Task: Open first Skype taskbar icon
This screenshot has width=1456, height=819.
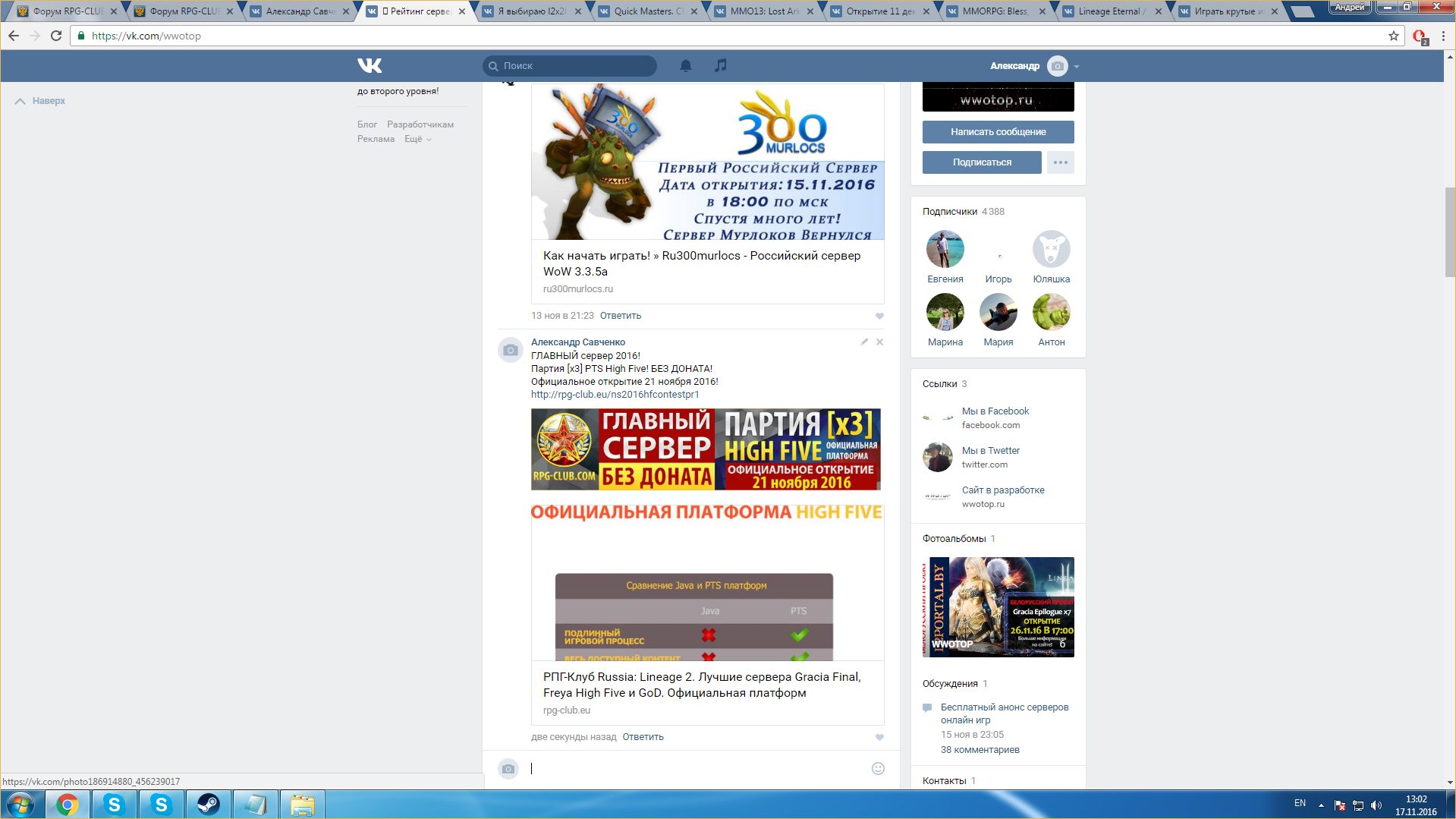Action: pyautogui.click(x=115, y=805)
